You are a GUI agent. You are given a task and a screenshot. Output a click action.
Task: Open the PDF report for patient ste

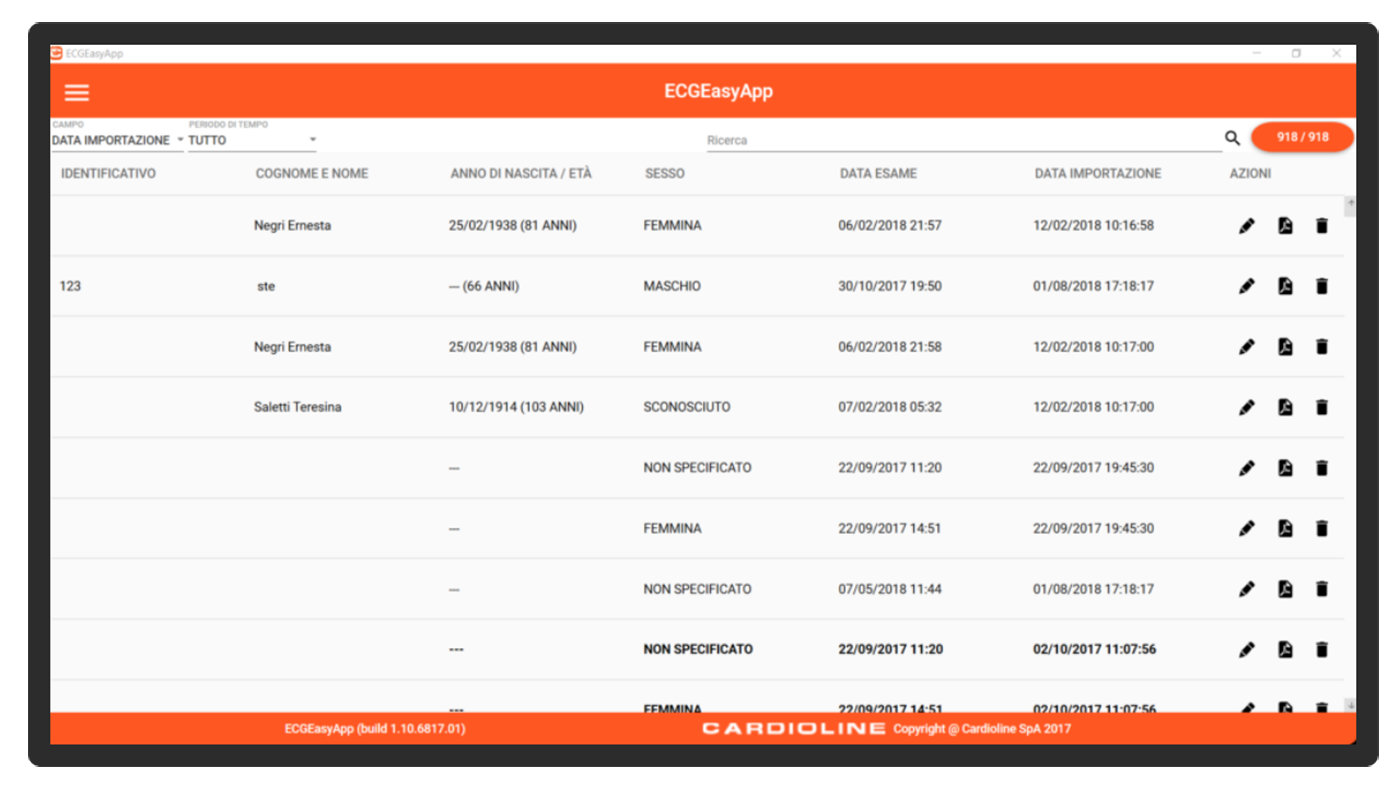click(1284, 286)
